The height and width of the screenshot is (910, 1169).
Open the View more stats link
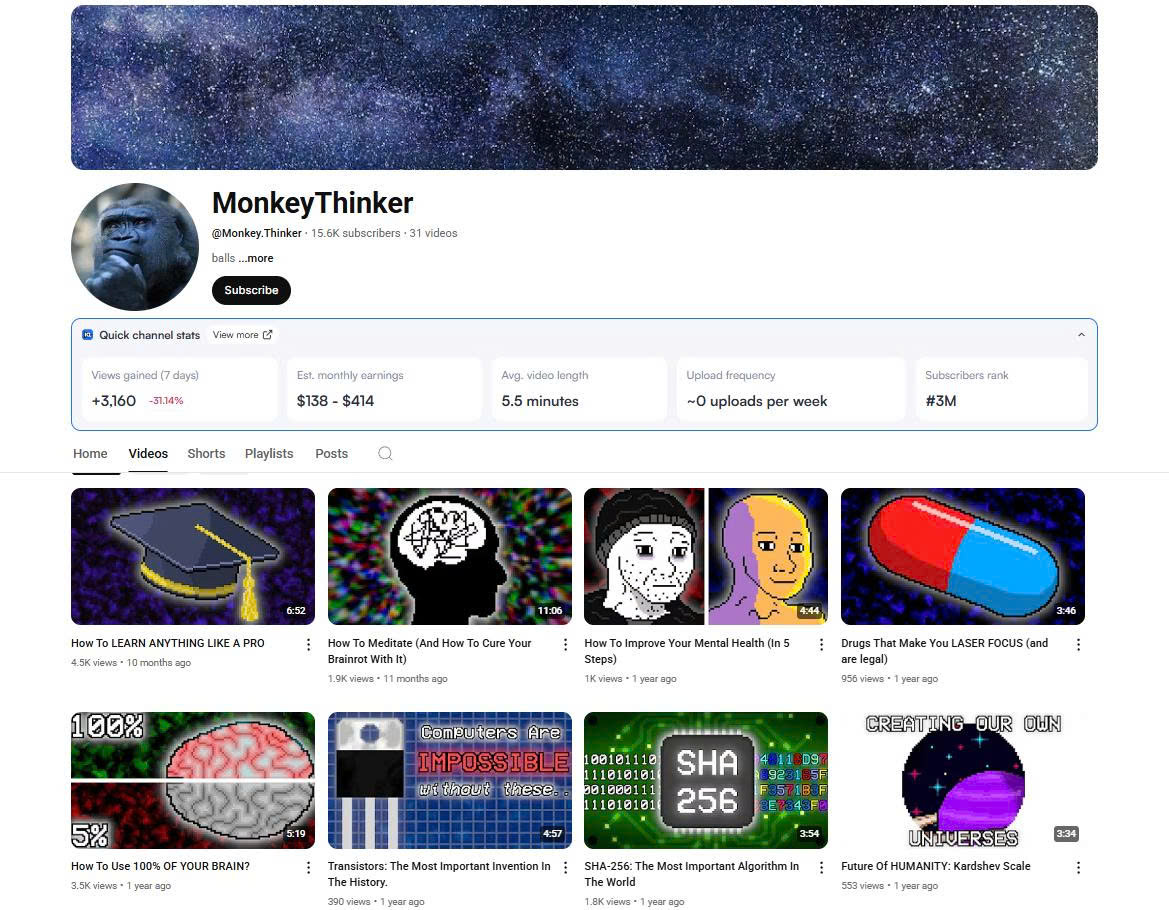242,335
